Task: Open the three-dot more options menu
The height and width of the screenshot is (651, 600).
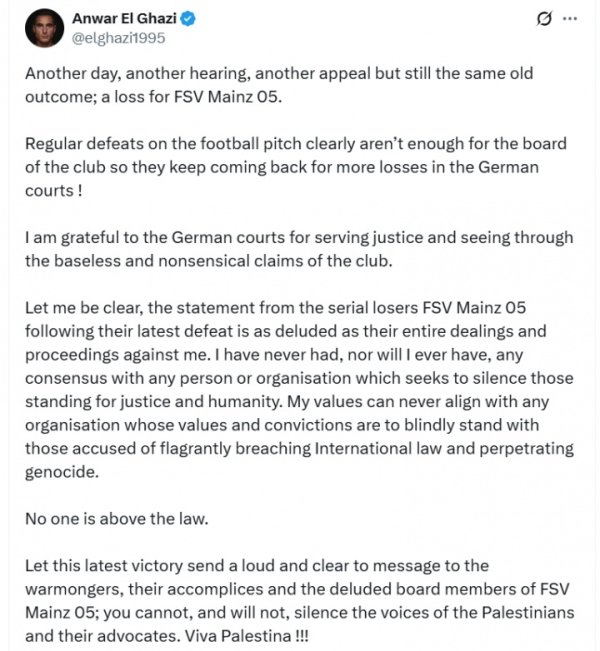Action: [x=571, y=19]
